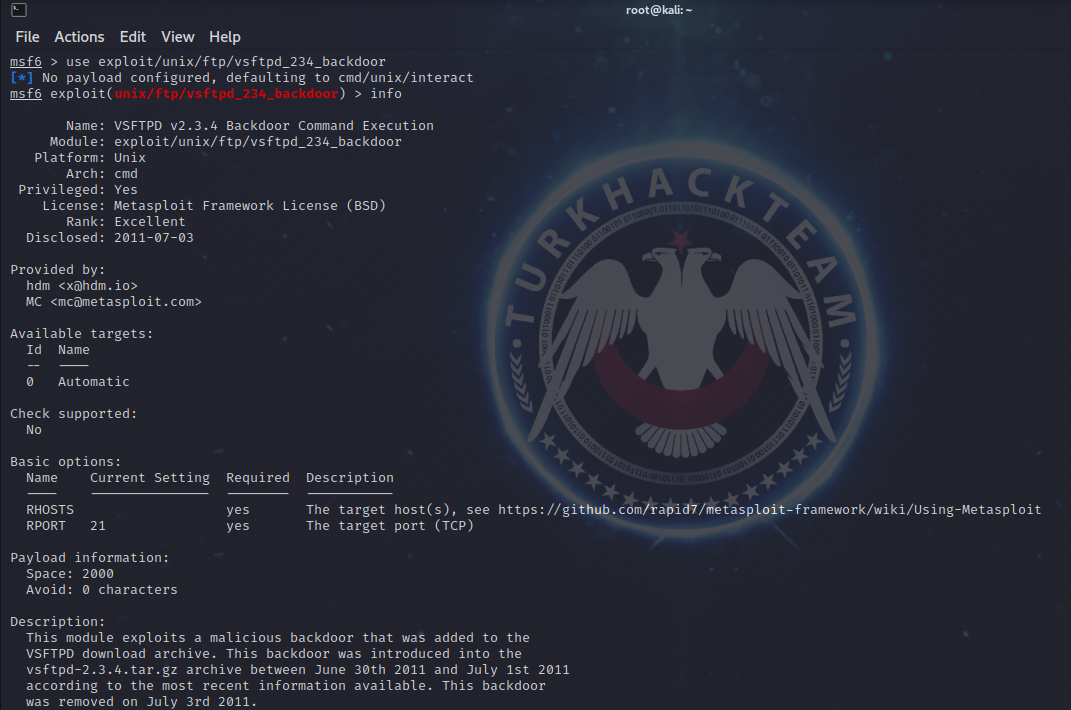Click the Disclosed date '2011-07-03'

[154, 238]
